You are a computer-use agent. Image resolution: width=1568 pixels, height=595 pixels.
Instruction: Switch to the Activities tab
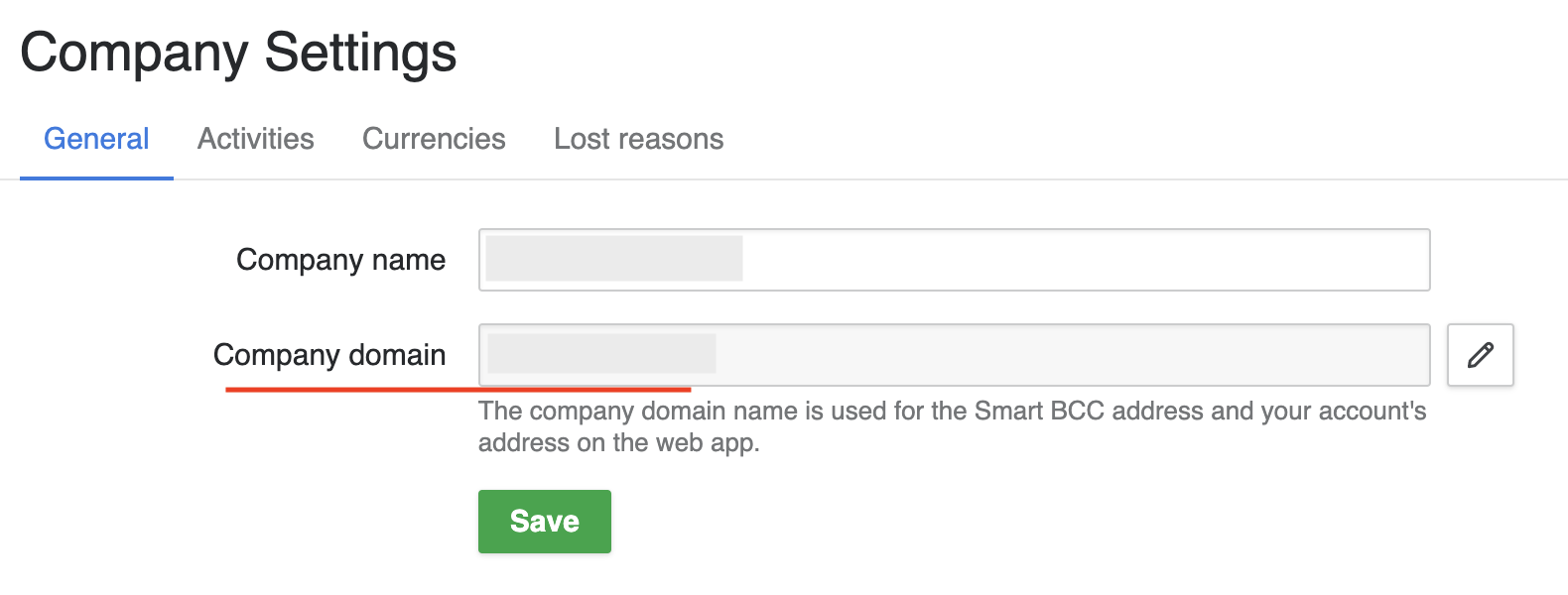tap(256, 139)
